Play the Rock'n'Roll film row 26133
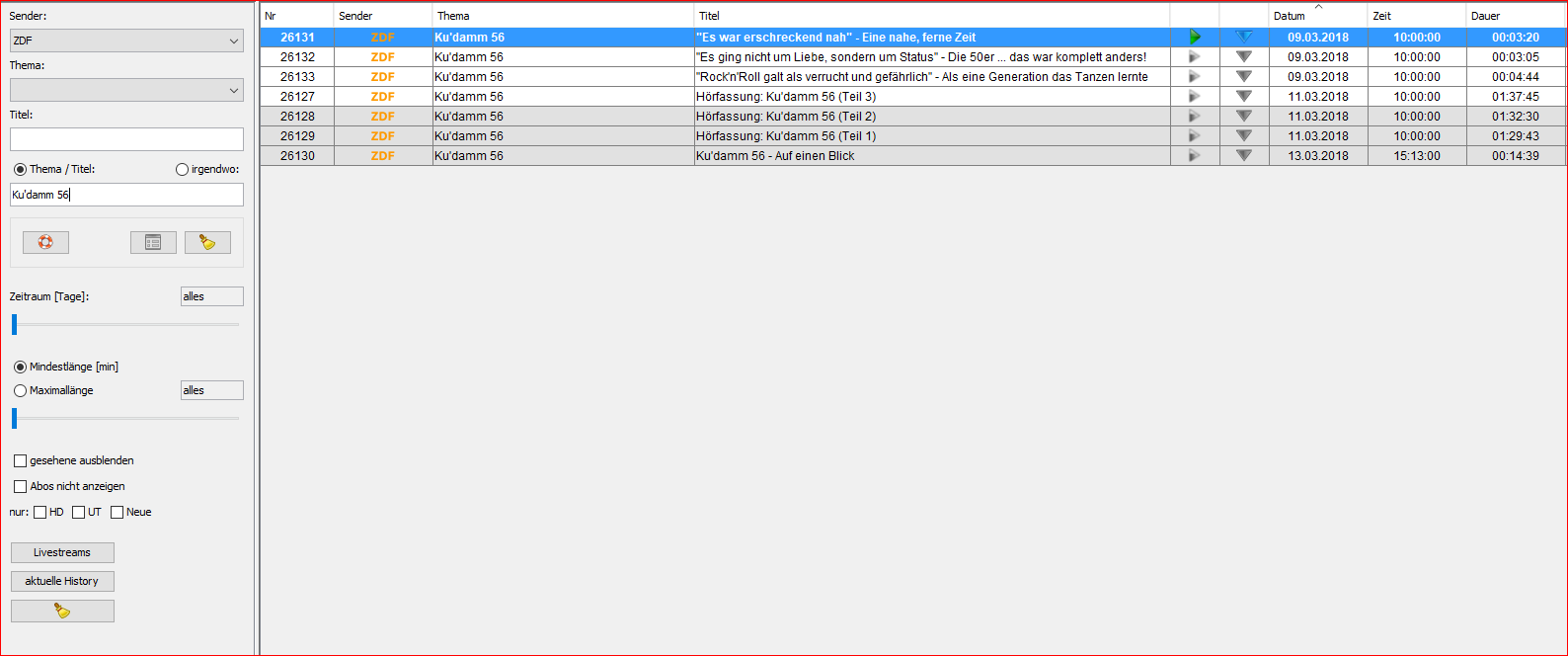This screenshot has width=1568, height=656. [x=1195, y=77]
